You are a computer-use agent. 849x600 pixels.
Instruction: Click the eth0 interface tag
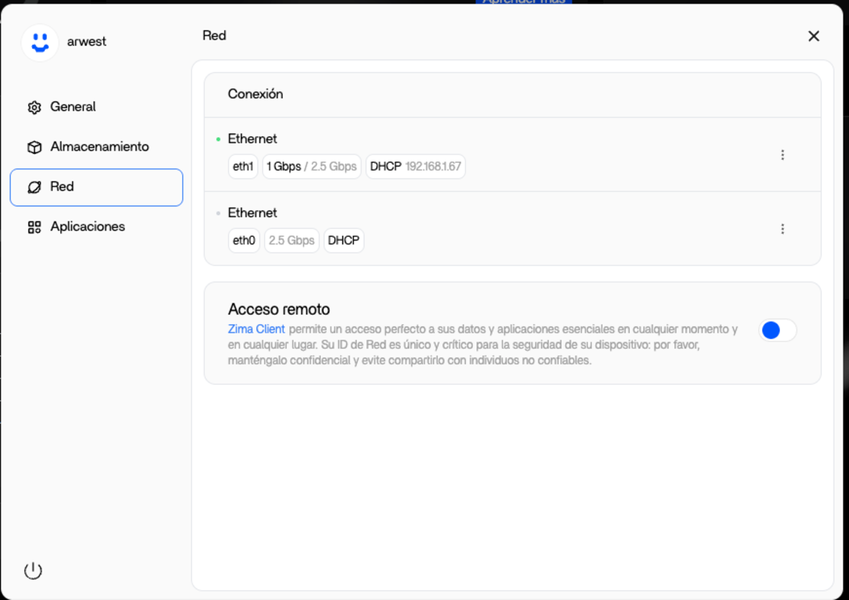[243, 241]
